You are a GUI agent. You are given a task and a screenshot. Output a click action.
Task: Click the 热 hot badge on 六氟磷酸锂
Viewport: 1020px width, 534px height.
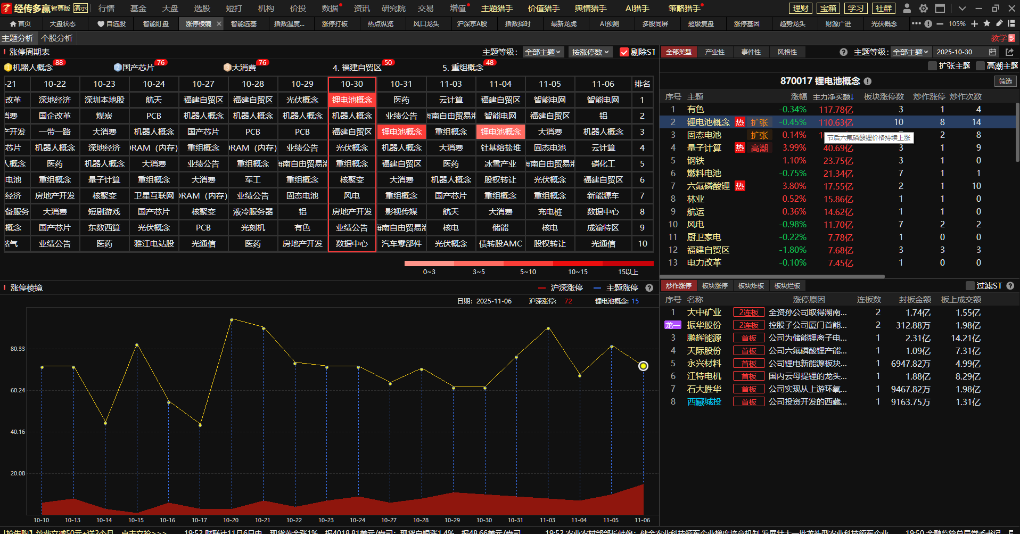[x=741, y=186]
